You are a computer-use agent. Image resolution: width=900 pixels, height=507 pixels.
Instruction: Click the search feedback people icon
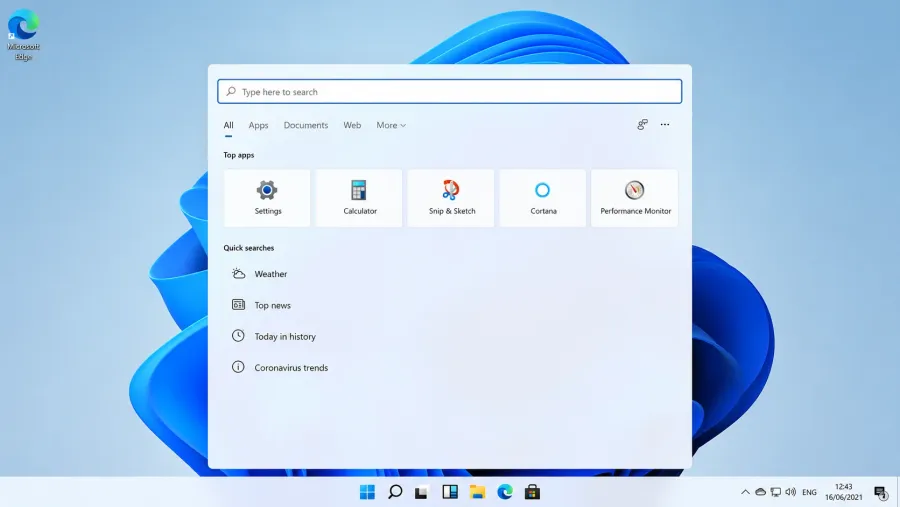[x=642, y=125]
